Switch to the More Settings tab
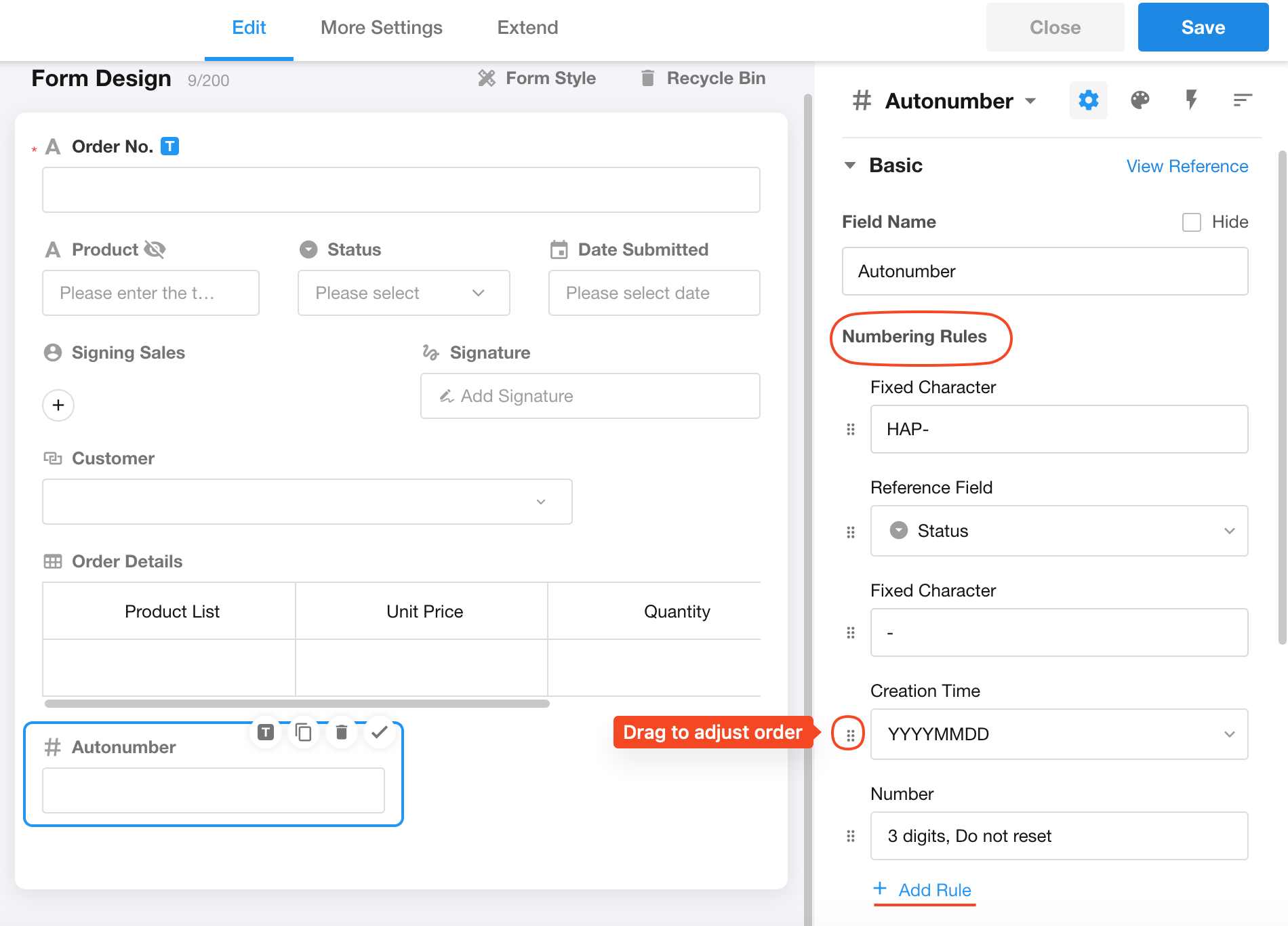Screen dimensions: 1288x926 381,28
